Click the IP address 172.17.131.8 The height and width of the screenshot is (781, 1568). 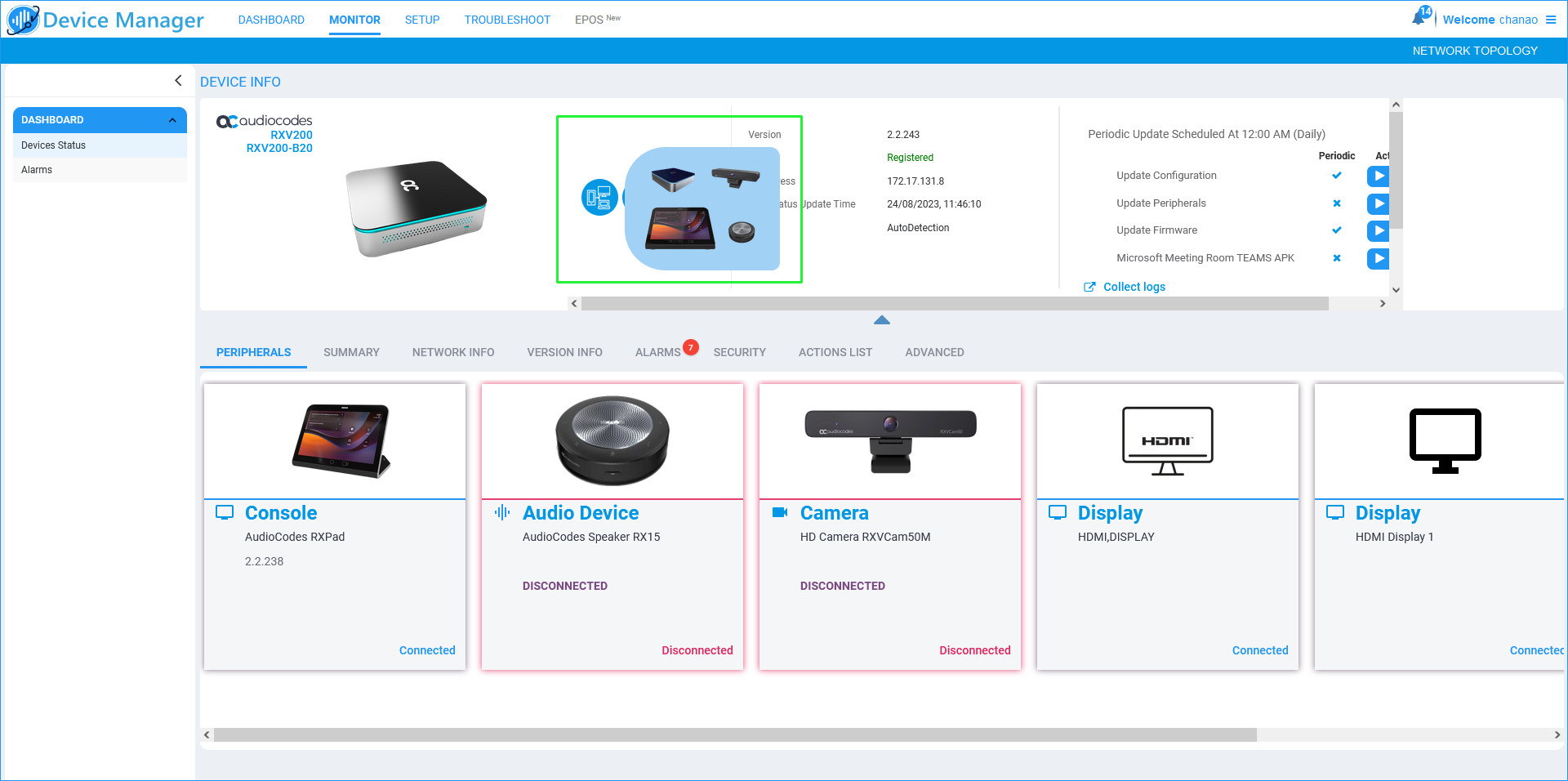pyautogui.click(x=915, y=181)
